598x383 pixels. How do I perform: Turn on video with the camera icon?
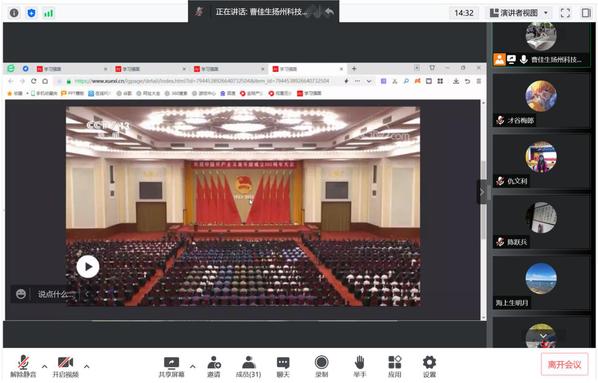point(66,366)
